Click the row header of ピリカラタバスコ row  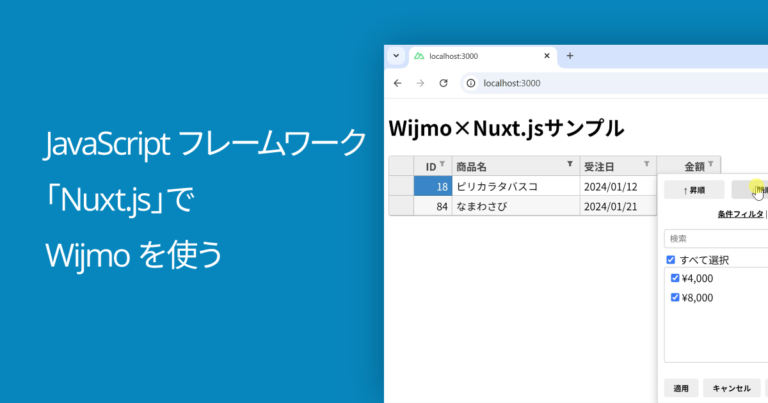coord(401,186)
